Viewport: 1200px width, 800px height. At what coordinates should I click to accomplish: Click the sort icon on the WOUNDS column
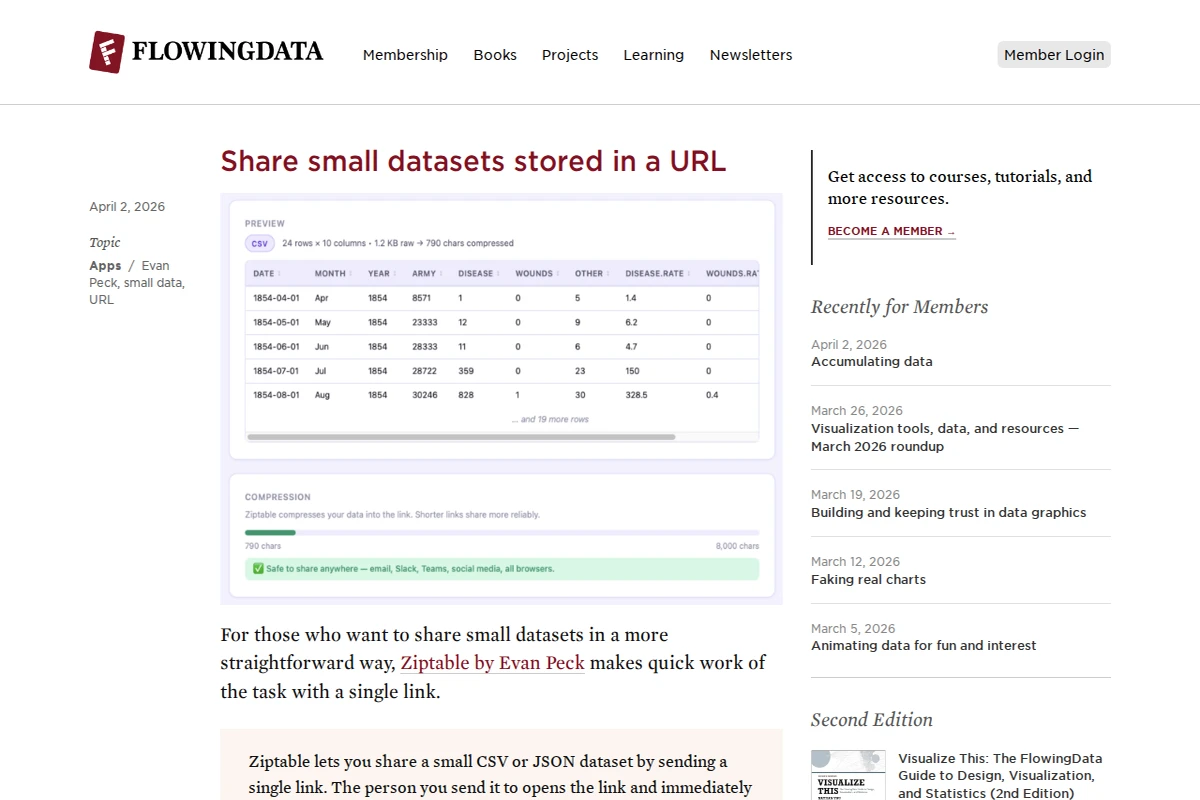point(557,273)
